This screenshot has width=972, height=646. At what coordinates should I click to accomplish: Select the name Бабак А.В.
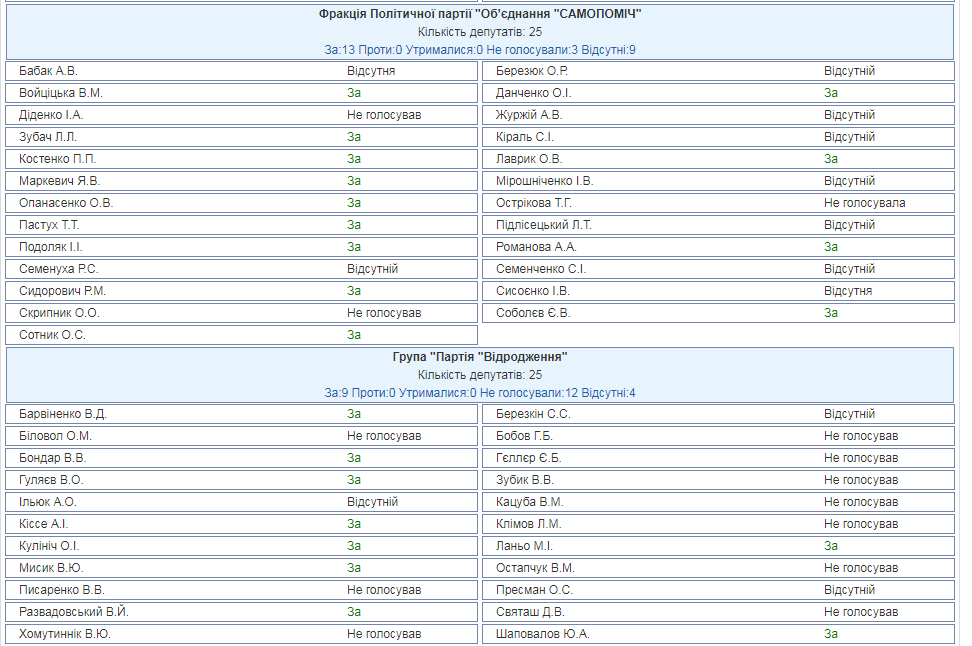coord(48,71)
